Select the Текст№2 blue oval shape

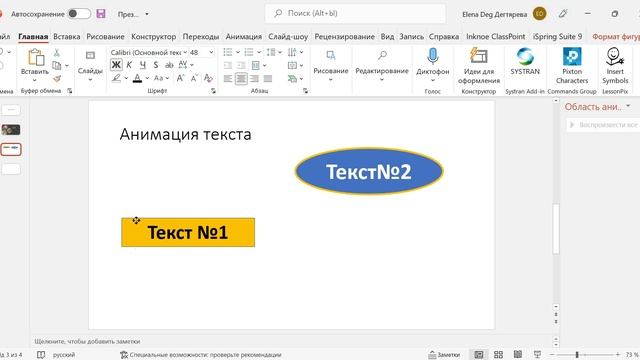coord(369,171)
